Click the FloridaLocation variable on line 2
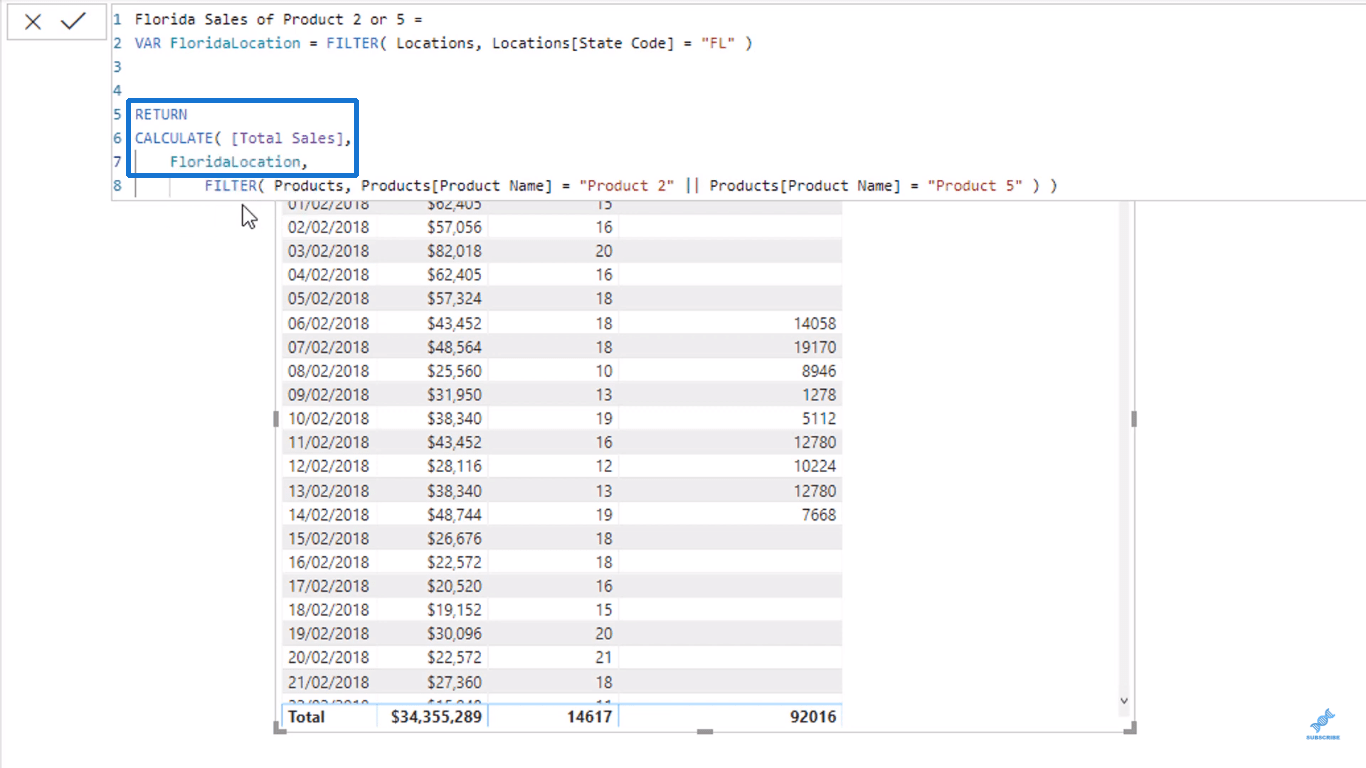The width and height of the screenshot is (1366, 768). pyautogui.click(x=235, y=43)
